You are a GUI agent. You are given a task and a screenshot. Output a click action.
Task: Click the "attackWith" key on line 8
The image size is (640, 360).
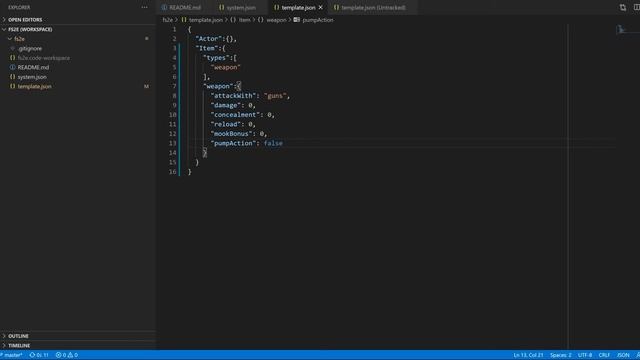click(233, 96)
